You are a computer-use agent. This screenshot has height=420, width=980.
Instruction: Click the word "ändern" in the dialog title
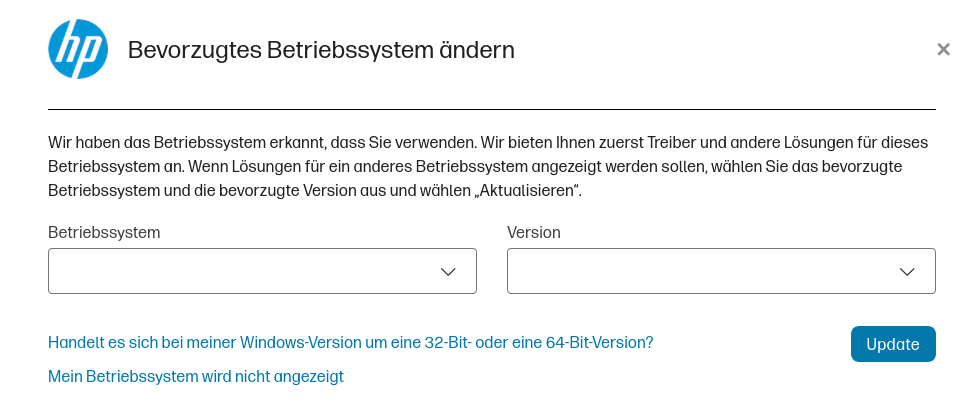tap(481, 50)
